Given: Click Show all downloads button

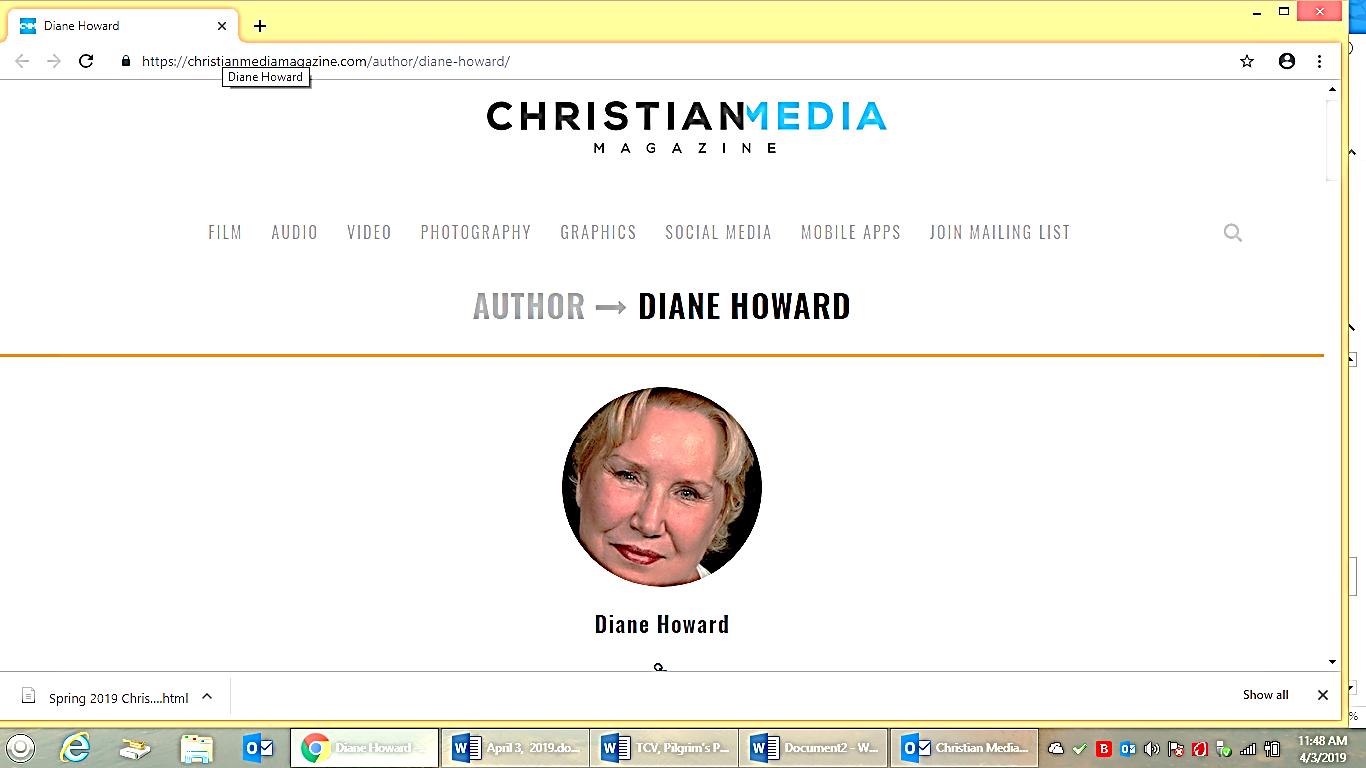Looking at the screenshot, I should 1265,695.
